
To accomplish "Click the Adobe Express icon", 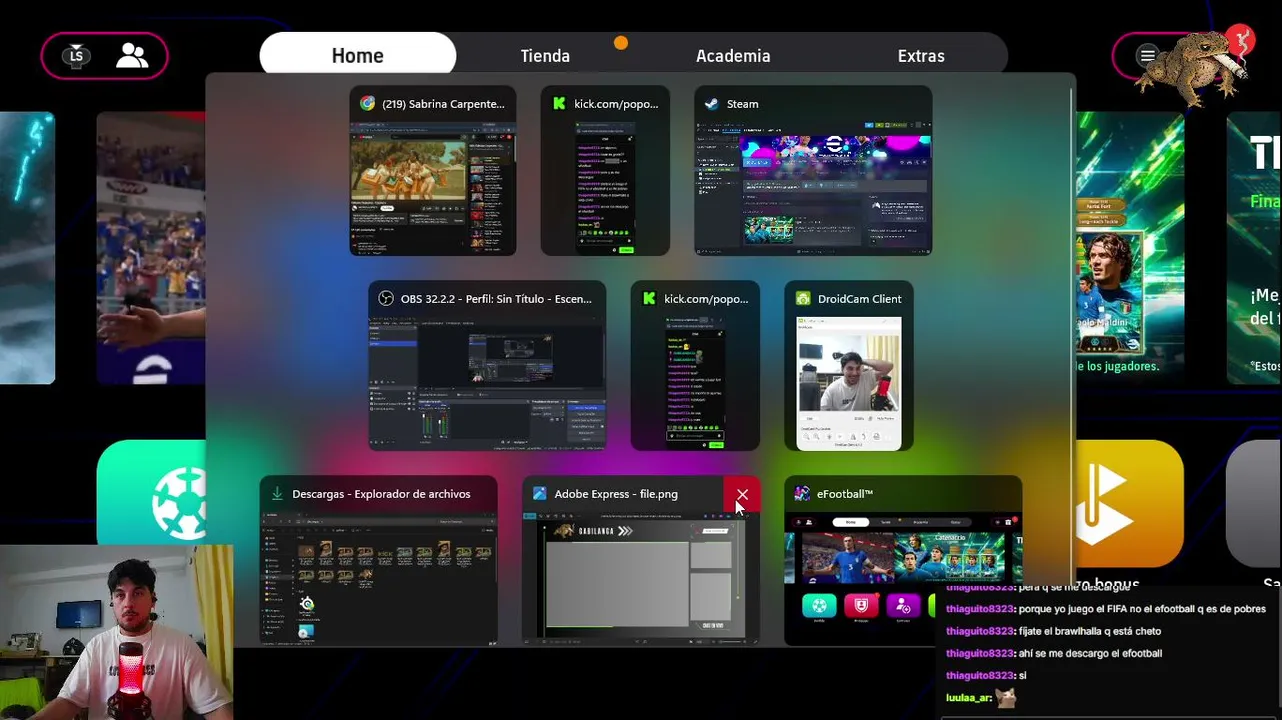I will (539, 494).
